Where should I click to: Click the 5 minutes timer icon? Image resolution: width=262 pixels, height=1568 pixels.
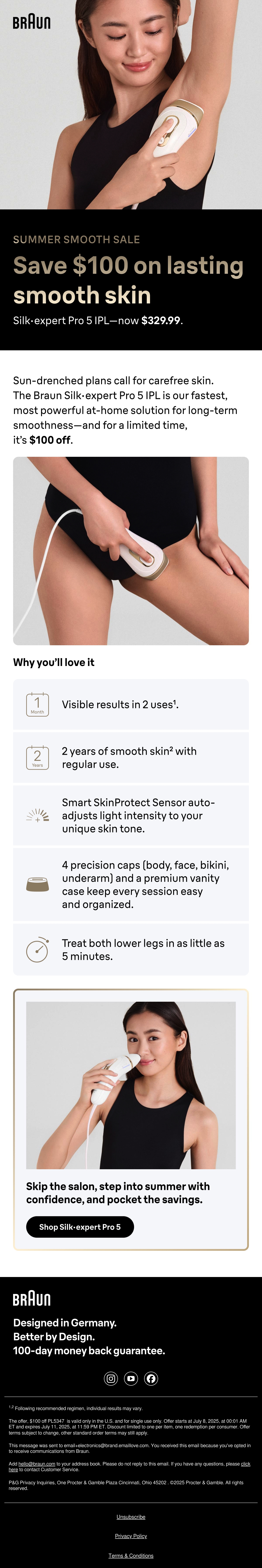(x=37, y=950)
